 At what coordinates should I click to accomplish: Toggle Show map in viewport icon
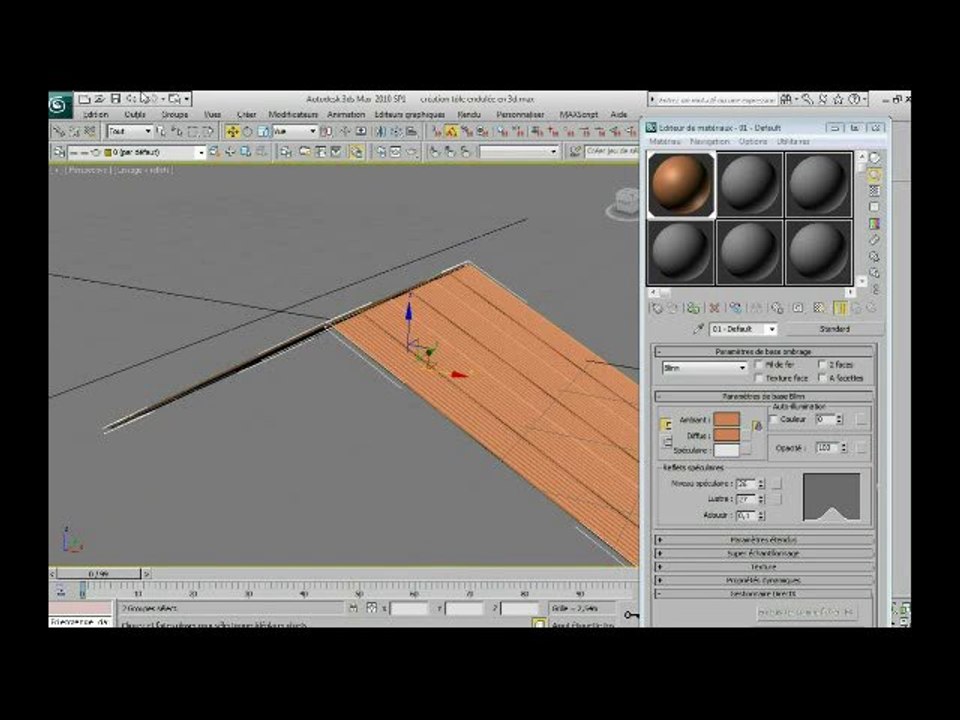point(819,309)
